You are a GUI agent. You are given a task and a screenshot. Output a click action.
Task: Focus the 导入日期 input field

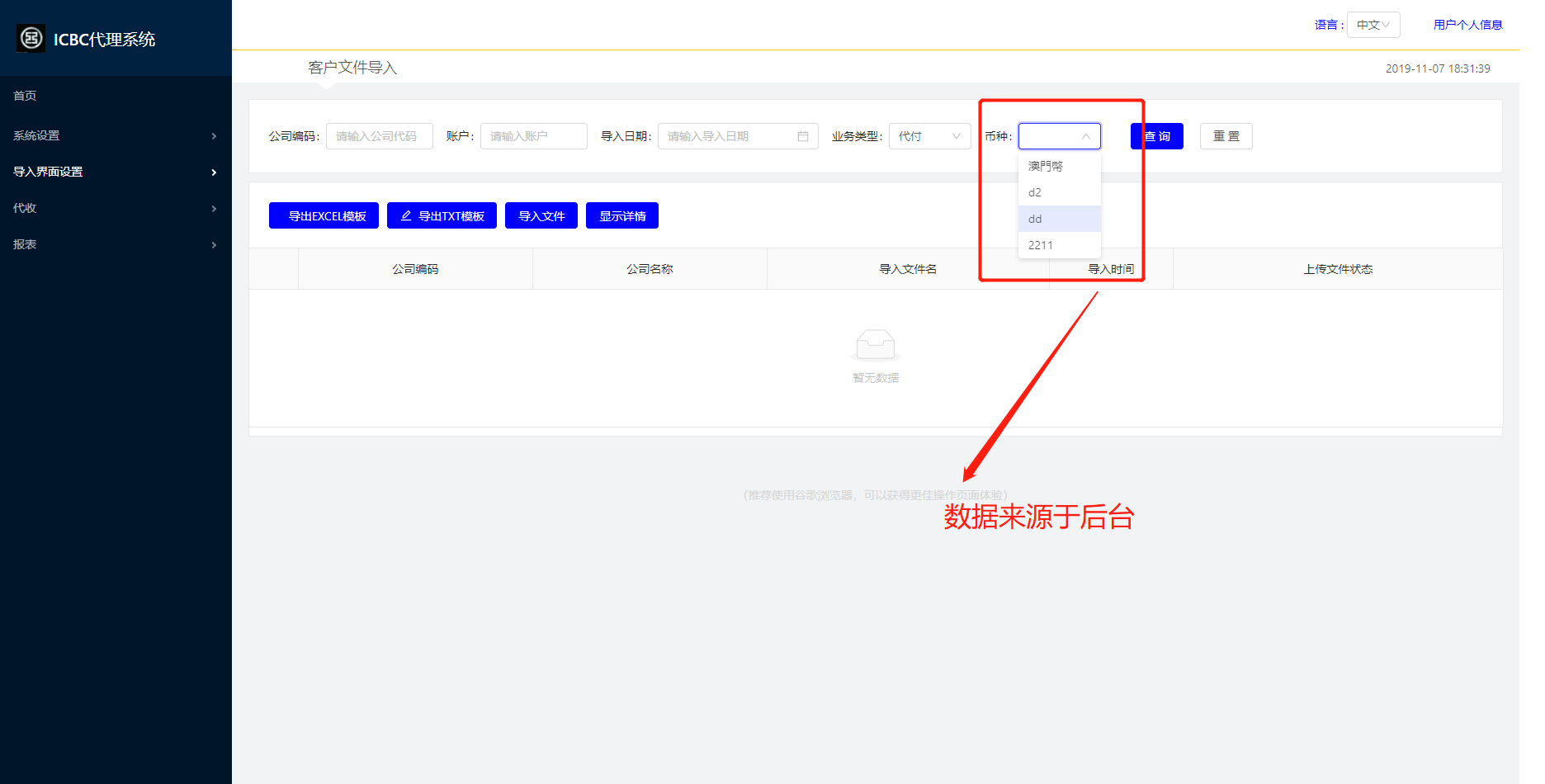[738, 136]
